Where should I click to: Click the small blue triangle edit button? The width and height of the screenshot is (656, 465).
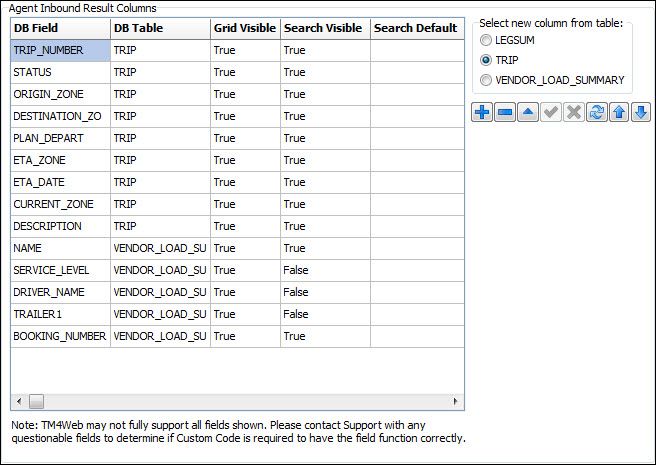[527, 112]
